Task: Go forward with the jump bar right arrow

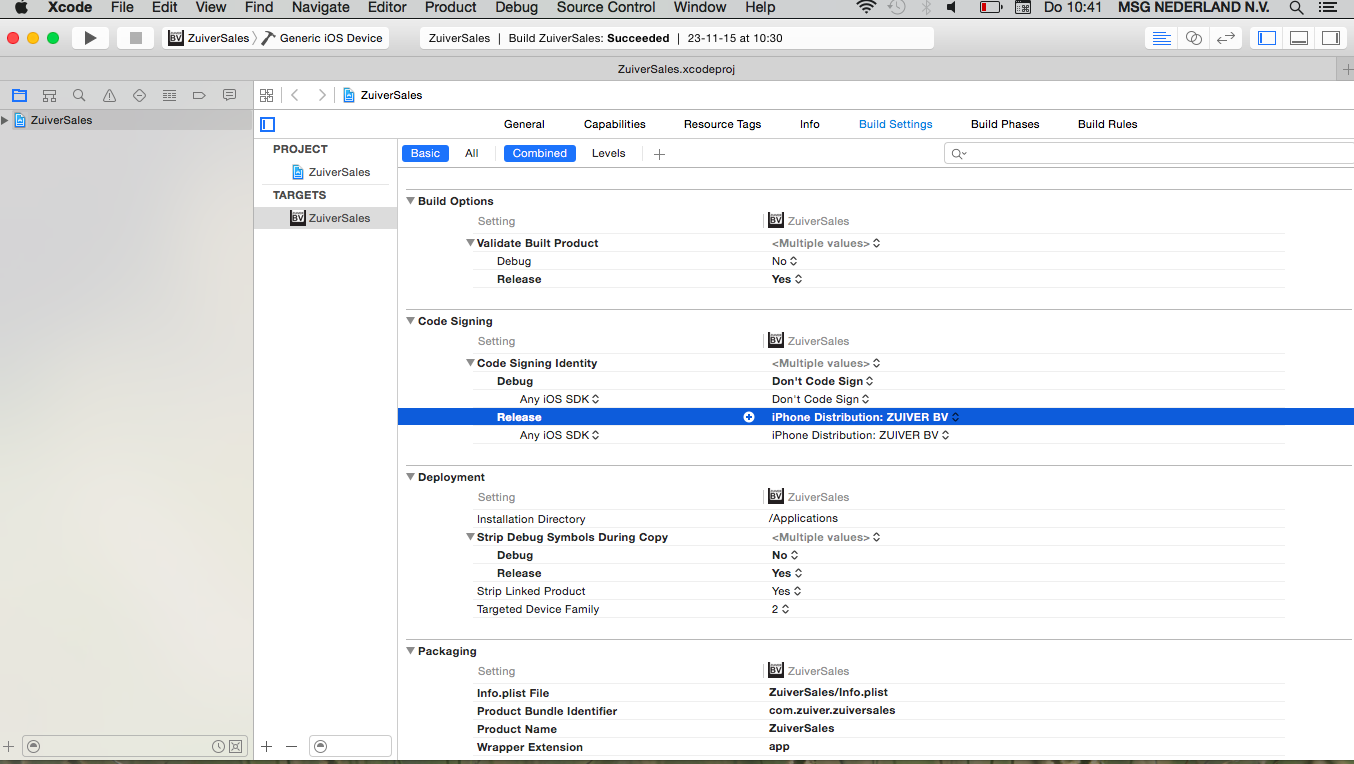Action: [321, 95]
